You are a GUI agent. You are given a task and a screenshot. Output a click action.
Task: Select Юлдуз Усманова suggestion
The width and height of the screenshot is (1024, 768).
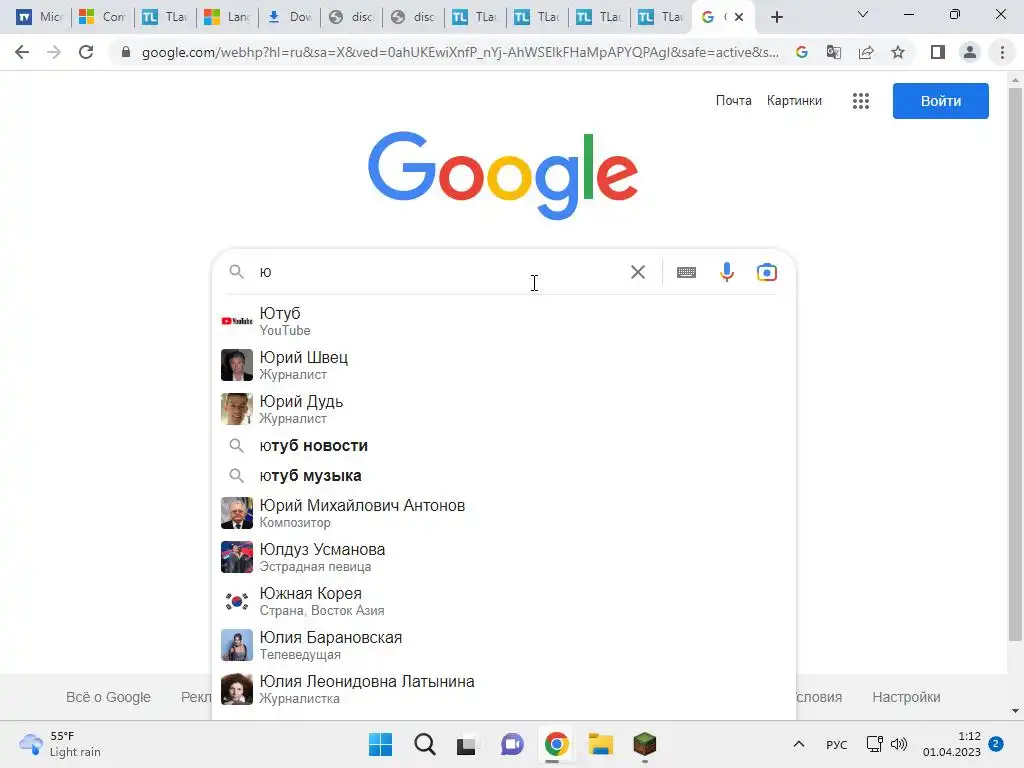pos(504,557)
